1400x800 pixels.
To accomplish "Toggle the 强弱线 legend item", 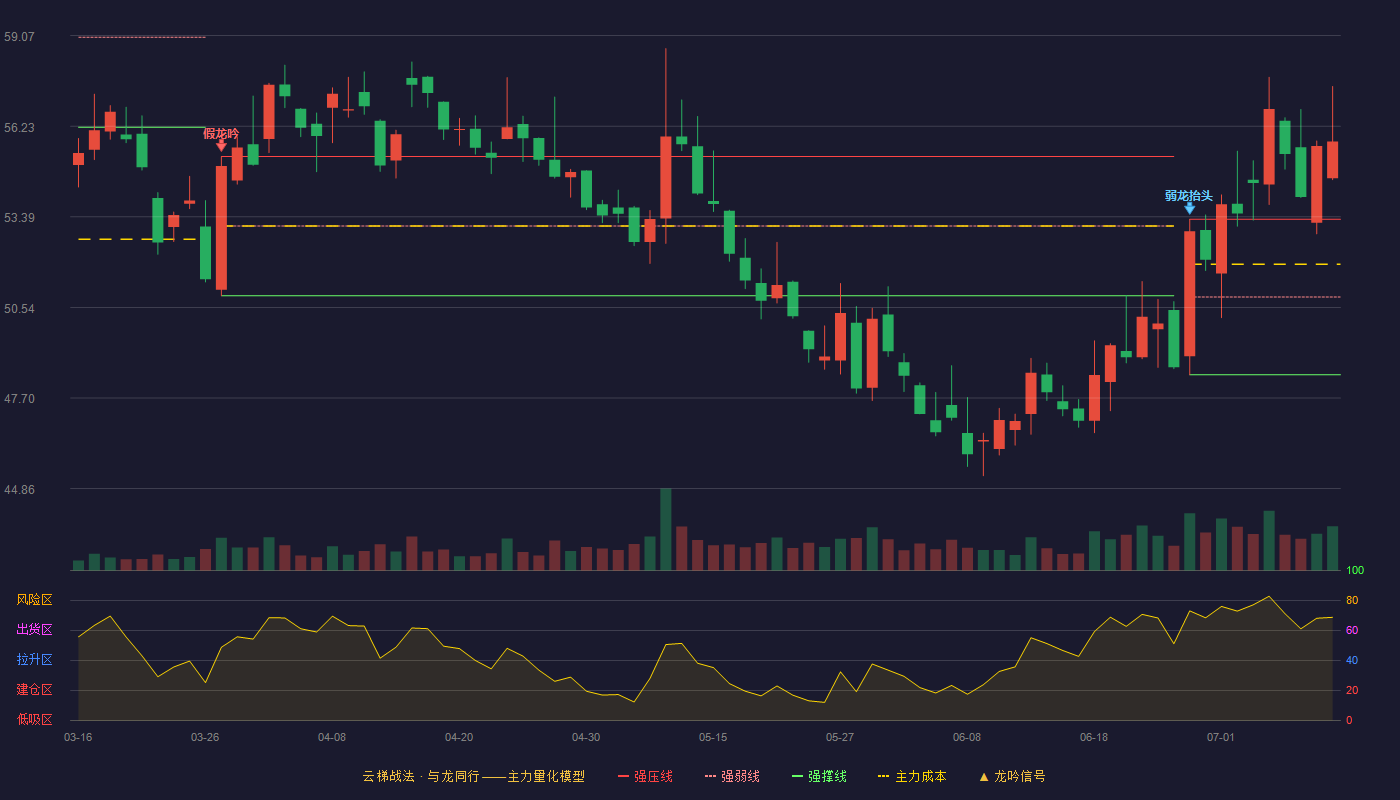I will (732, 776).
